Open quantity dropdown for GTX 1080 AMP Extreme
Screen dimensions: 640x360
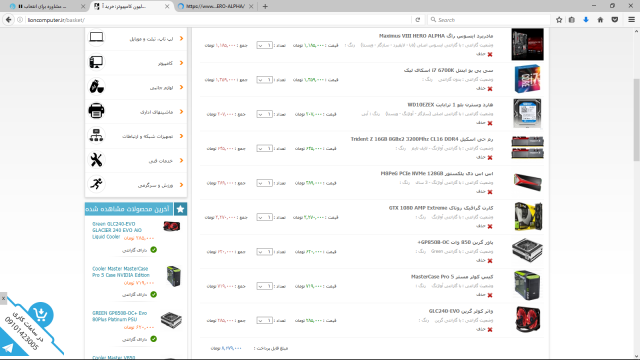pos(264,217)
